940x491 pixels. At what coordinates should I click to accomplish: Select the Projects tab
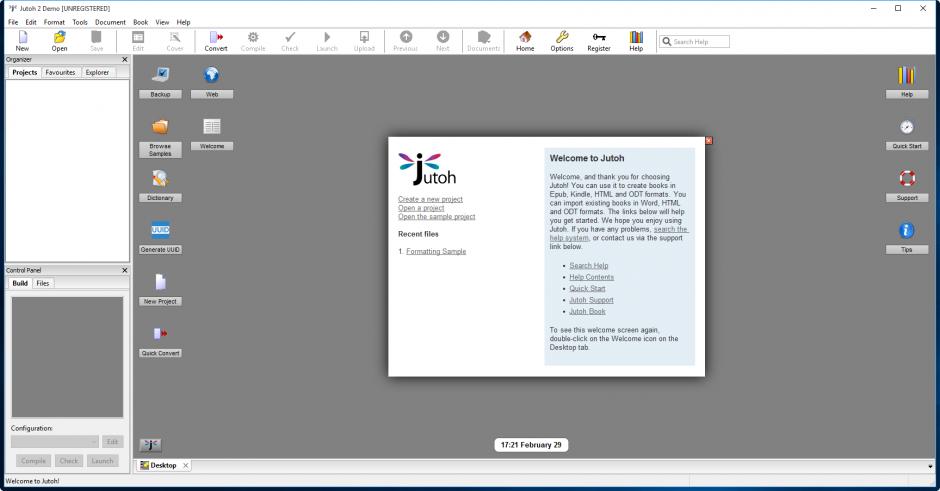25,73
